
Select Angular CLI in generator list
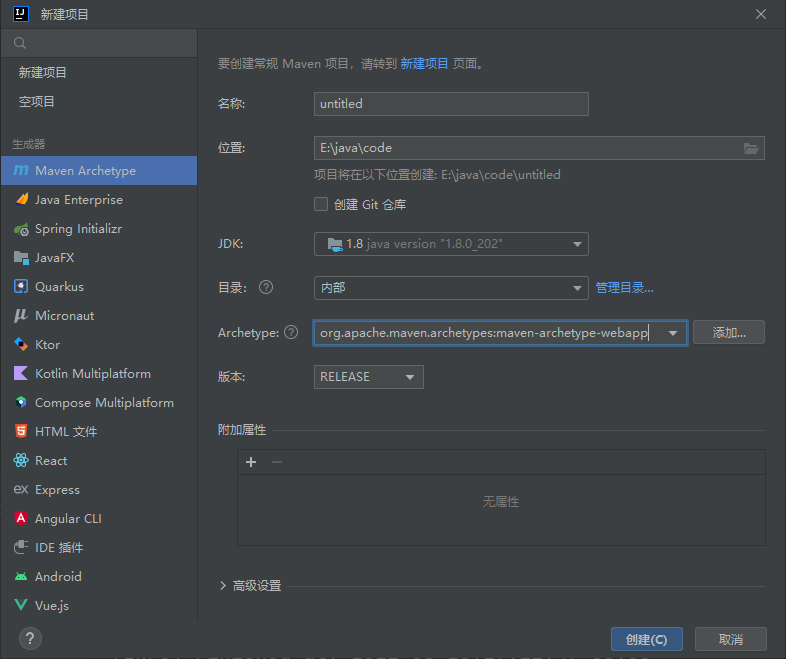pyautogui.click(x=99, y=518)
